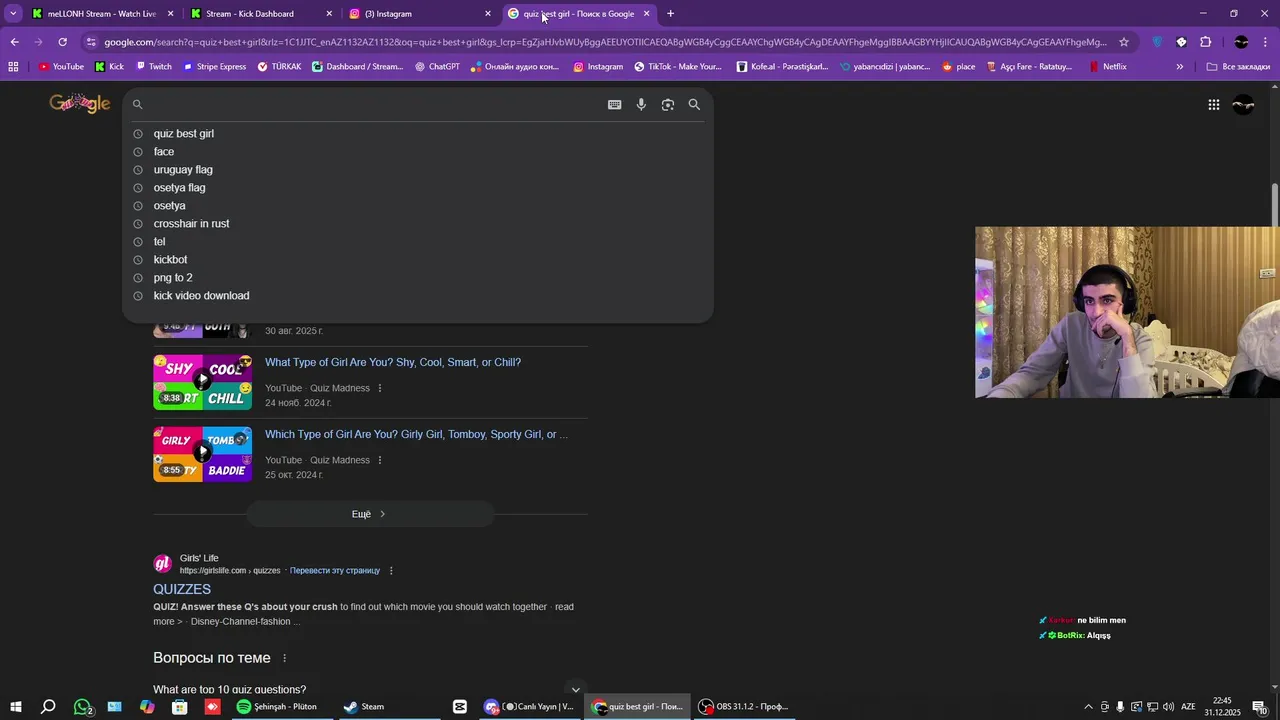Click the dice extension icon in toolbar
This screenshot has width=1280, height=720.
(1181, 42)
